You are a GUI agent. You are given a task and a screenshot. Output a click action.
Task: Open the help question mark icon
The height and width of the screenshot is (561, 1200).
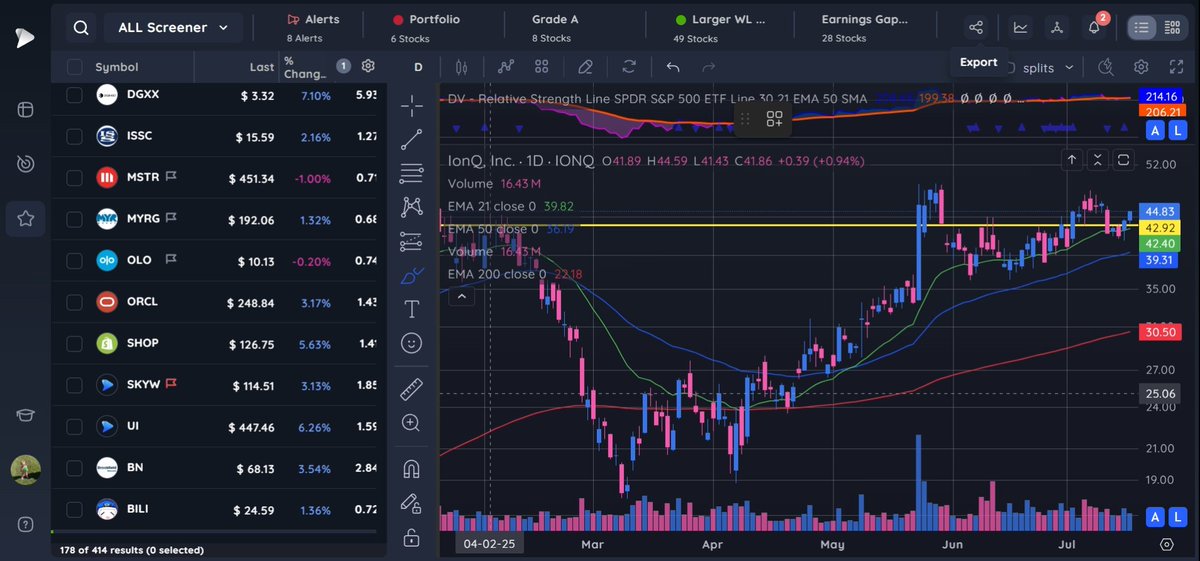[x=25, y=525]
